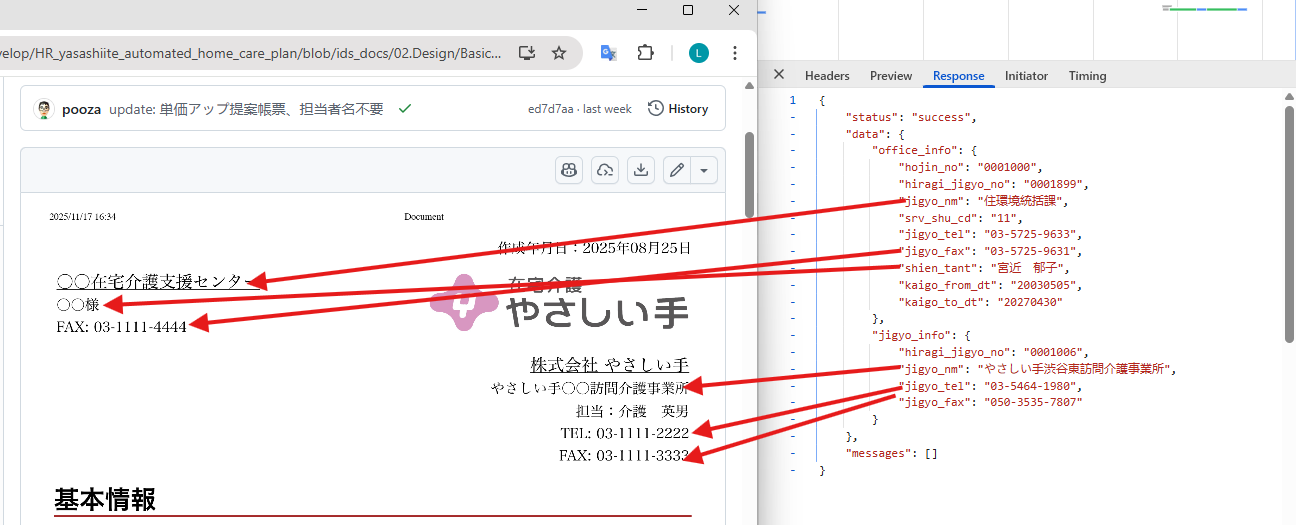1296x525 pixels.
Task: Open the Chrome profile avatar
Action: (699, 53)
